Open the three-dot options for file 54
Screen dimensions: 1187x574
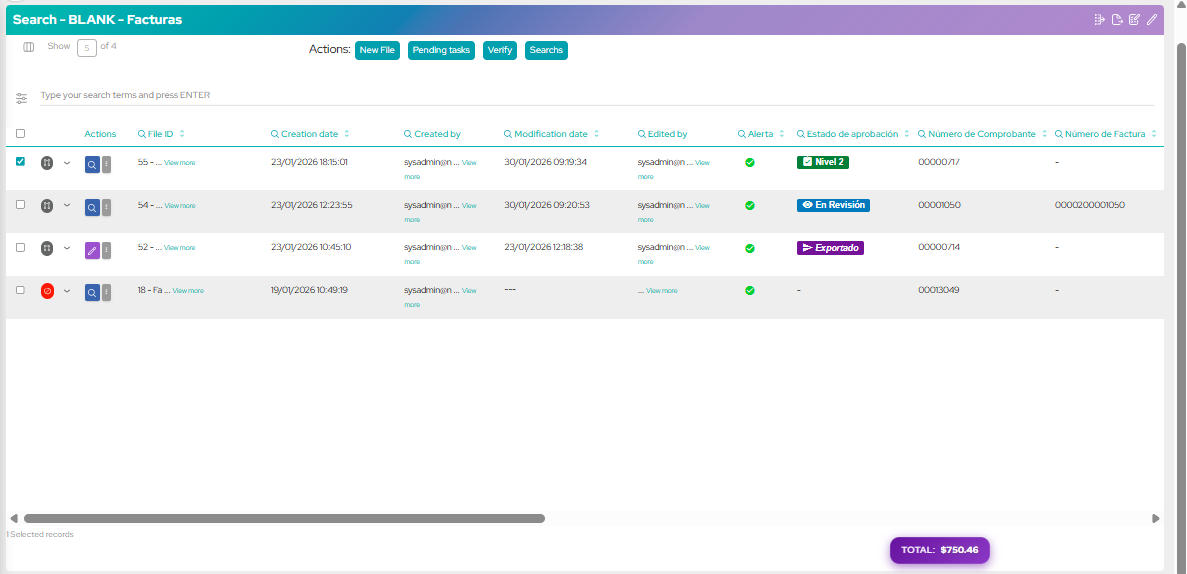point(107,207)
